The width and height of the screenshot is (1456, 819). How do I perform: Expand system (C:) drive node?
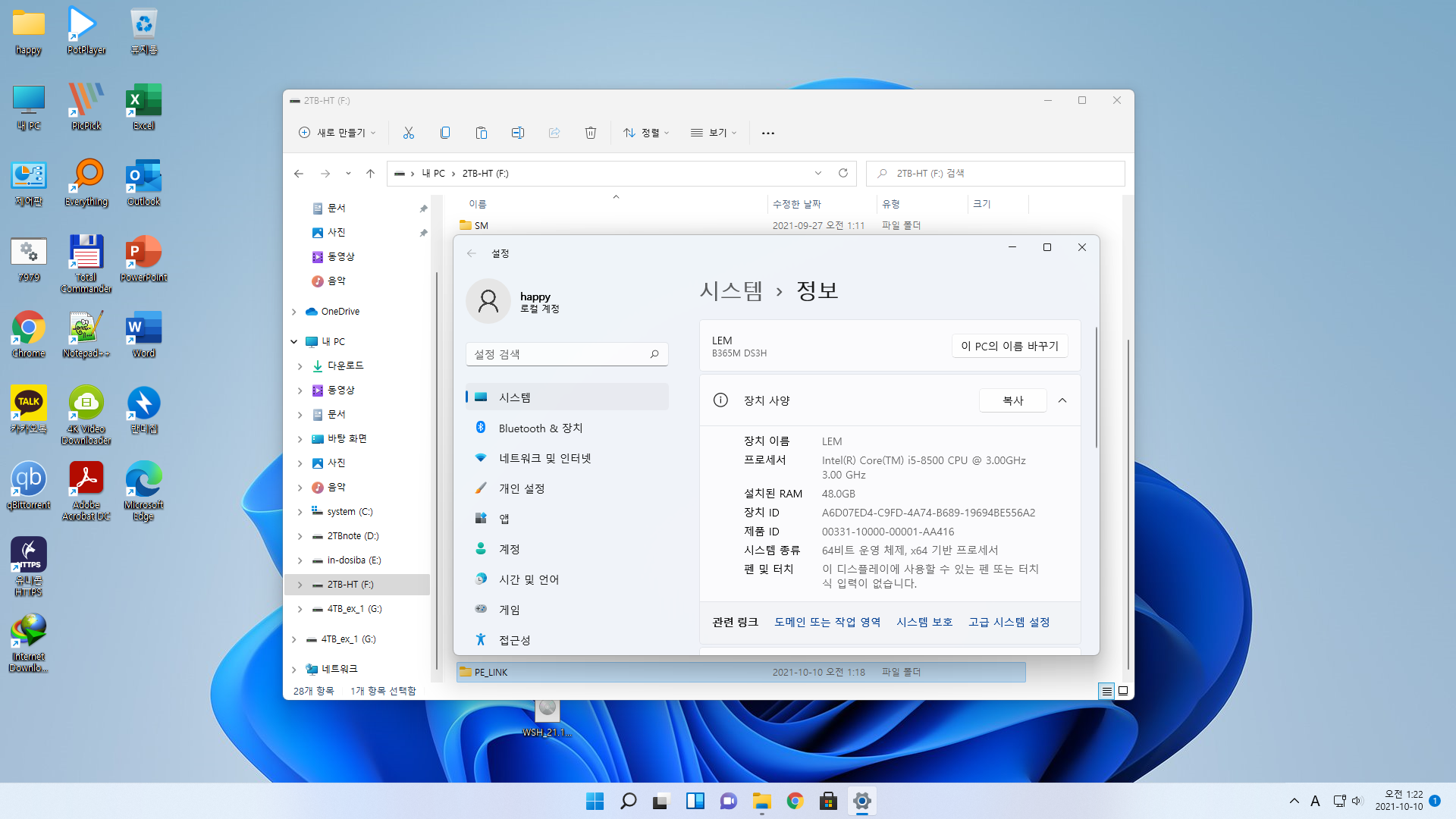(300, 512)
